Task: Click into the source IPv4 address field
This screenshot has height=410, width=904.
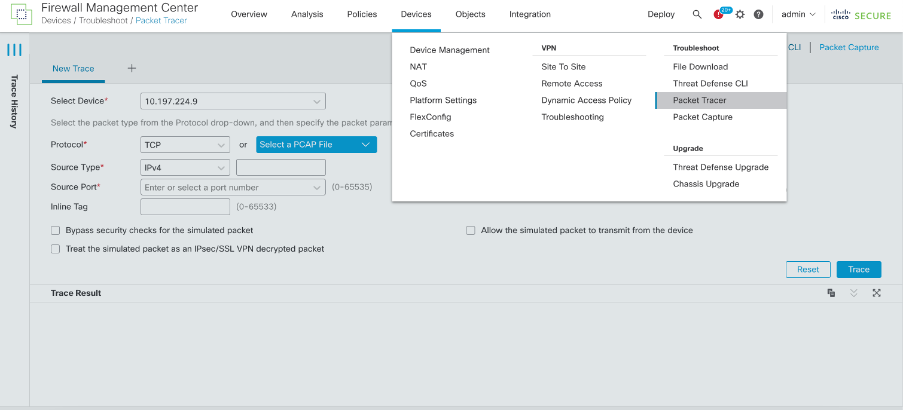Action: tap(281, 167)
